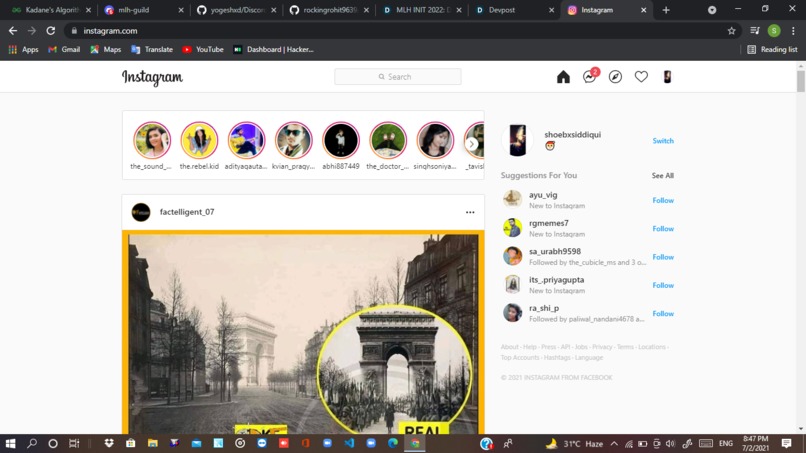Switch to rockingrohit9639 GitHub tab
806x453 pixels.
pos(329,10)
